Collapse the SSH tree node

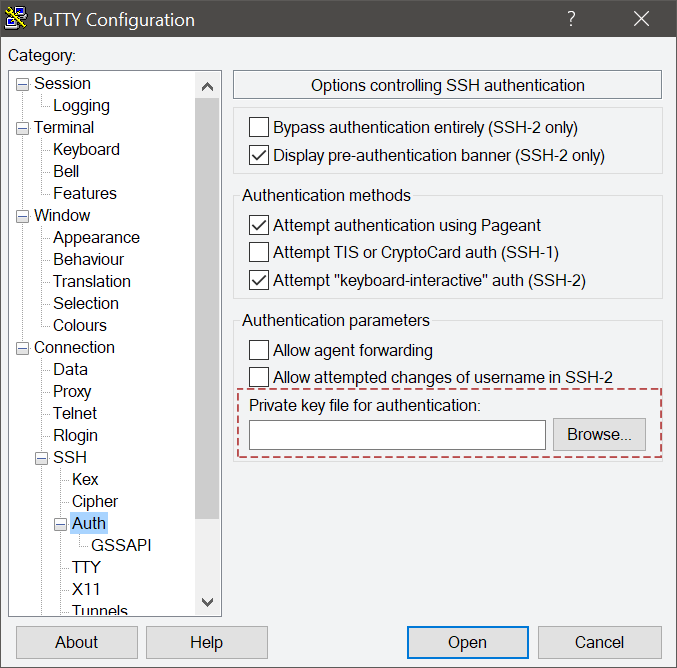tap(41, 458)
